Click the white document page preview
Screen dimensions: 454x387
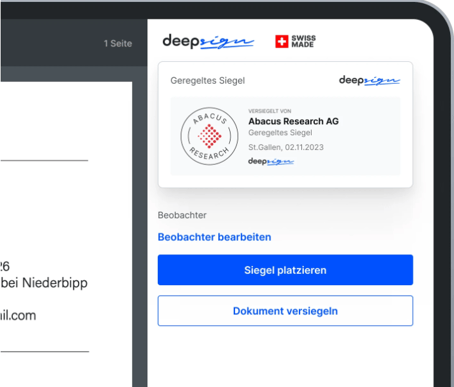[x=66, y=234]
